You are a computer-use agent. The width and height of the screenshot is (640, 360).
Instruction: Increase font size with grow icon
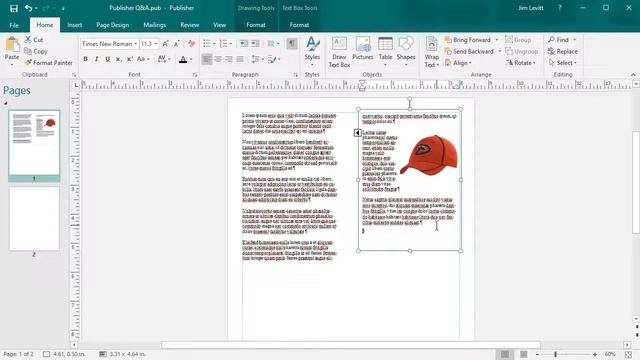(165, 44)
